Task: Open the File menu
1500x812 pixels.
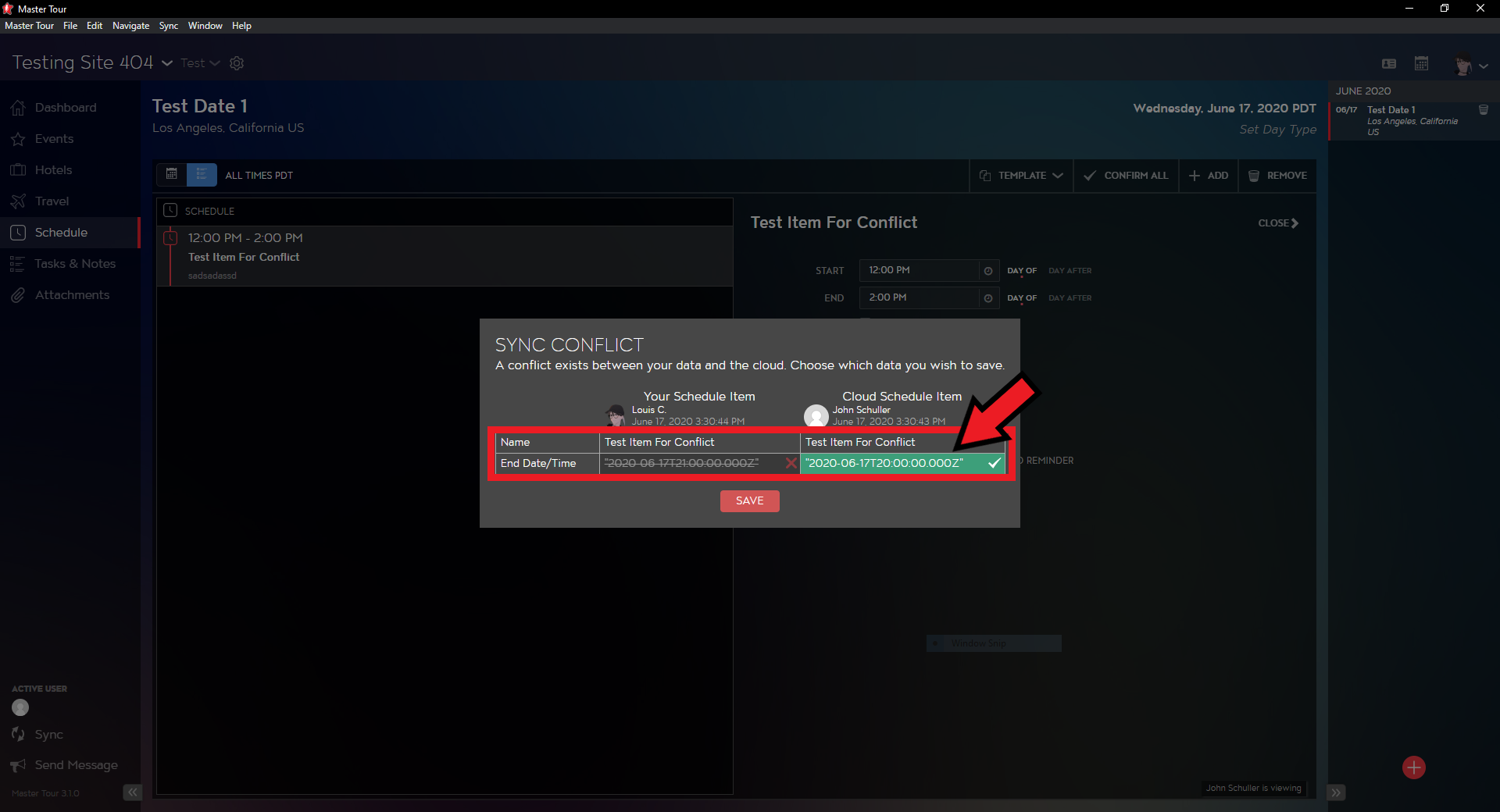Action: tap(70, 26)
